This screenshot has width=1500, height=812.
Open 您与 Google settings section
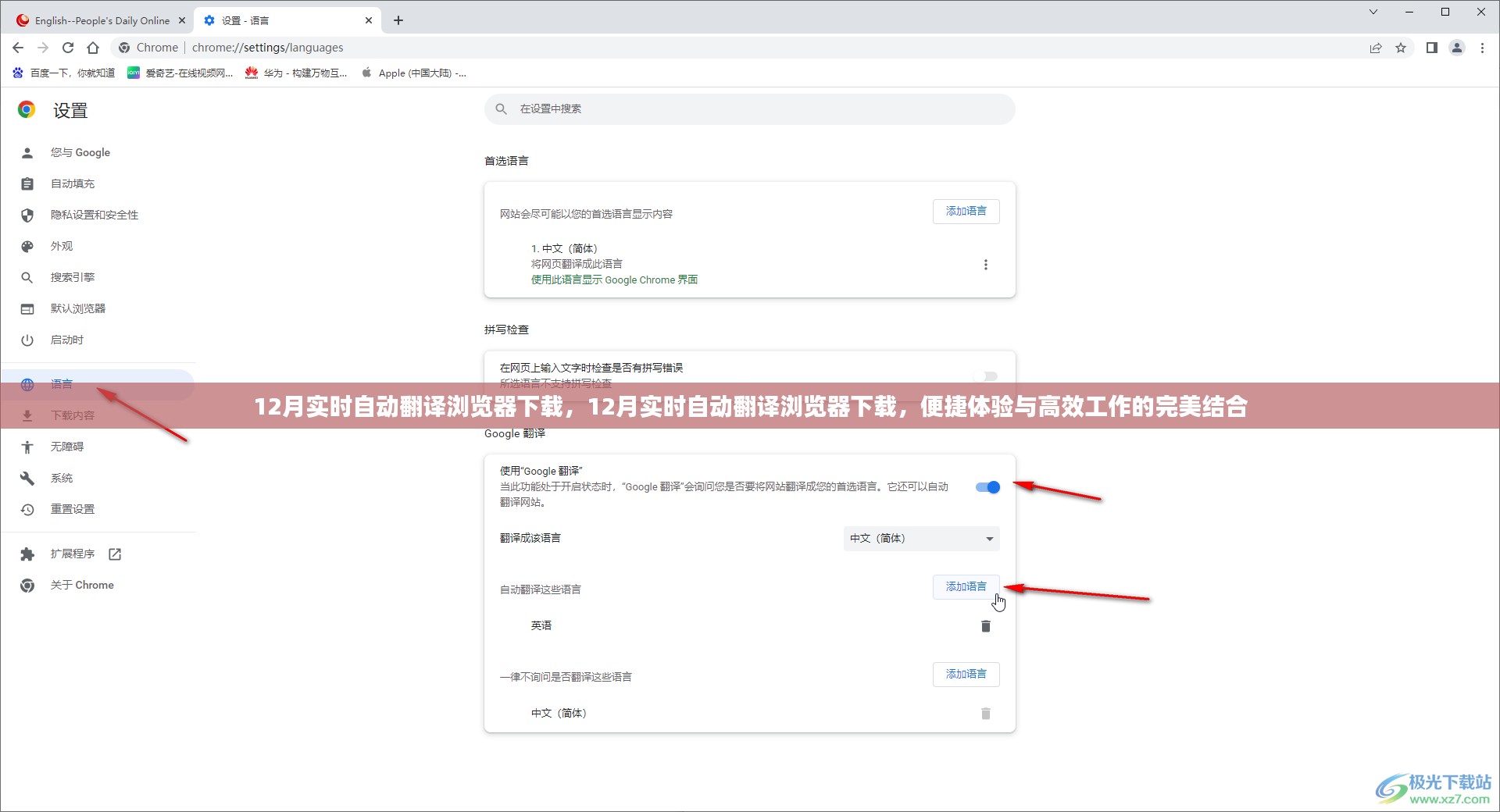(80, 152)
